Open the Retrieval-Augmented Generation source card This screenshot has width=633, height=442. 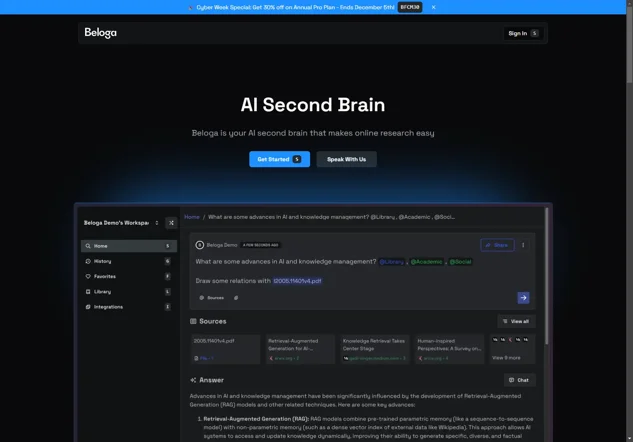click(300, 349)
